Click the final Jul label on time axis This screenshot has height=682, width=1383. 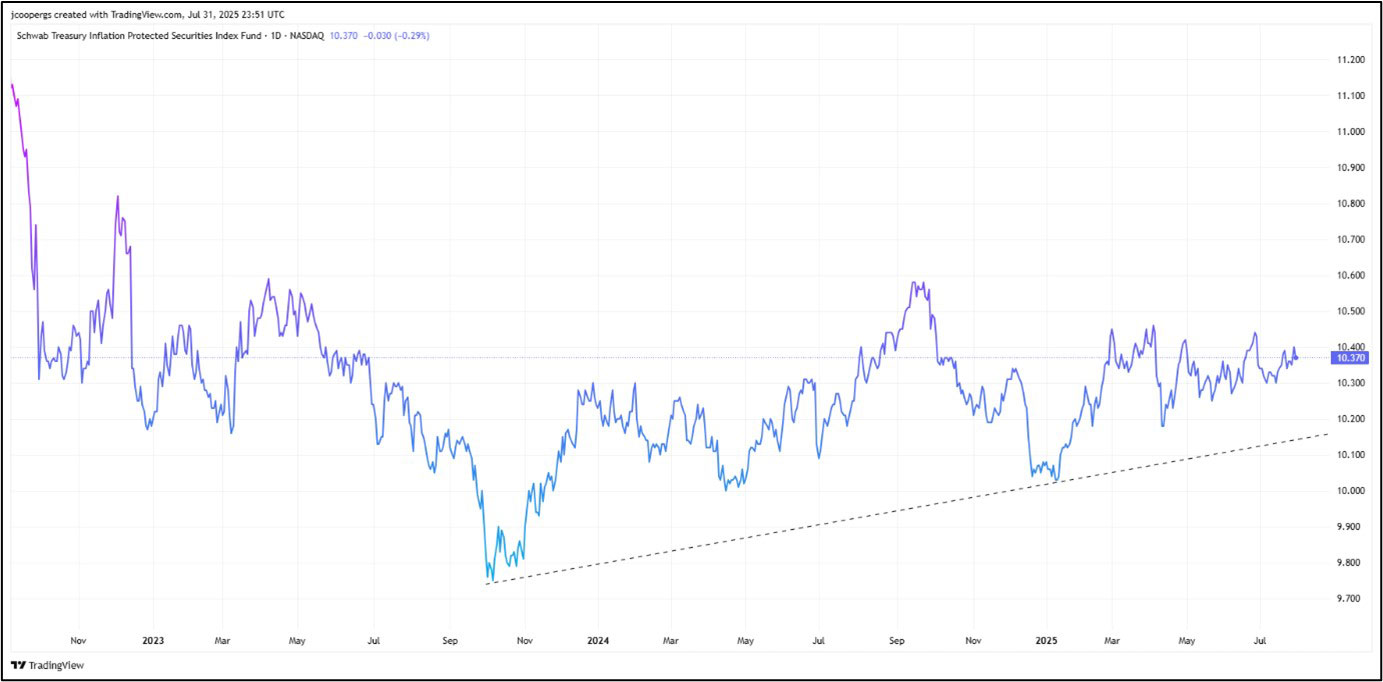(1258, 640)
